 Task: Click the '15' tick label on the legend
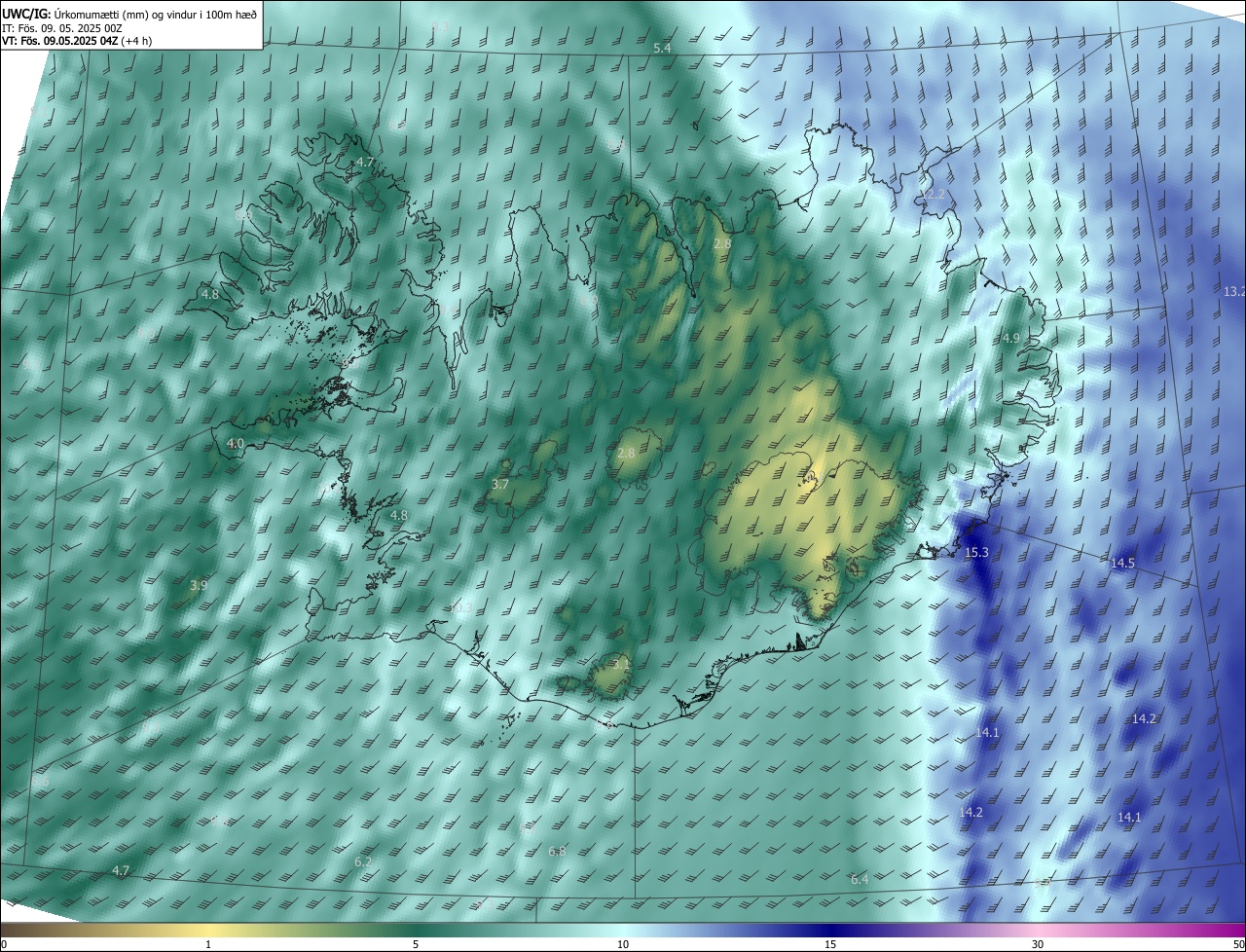point(829,944)
